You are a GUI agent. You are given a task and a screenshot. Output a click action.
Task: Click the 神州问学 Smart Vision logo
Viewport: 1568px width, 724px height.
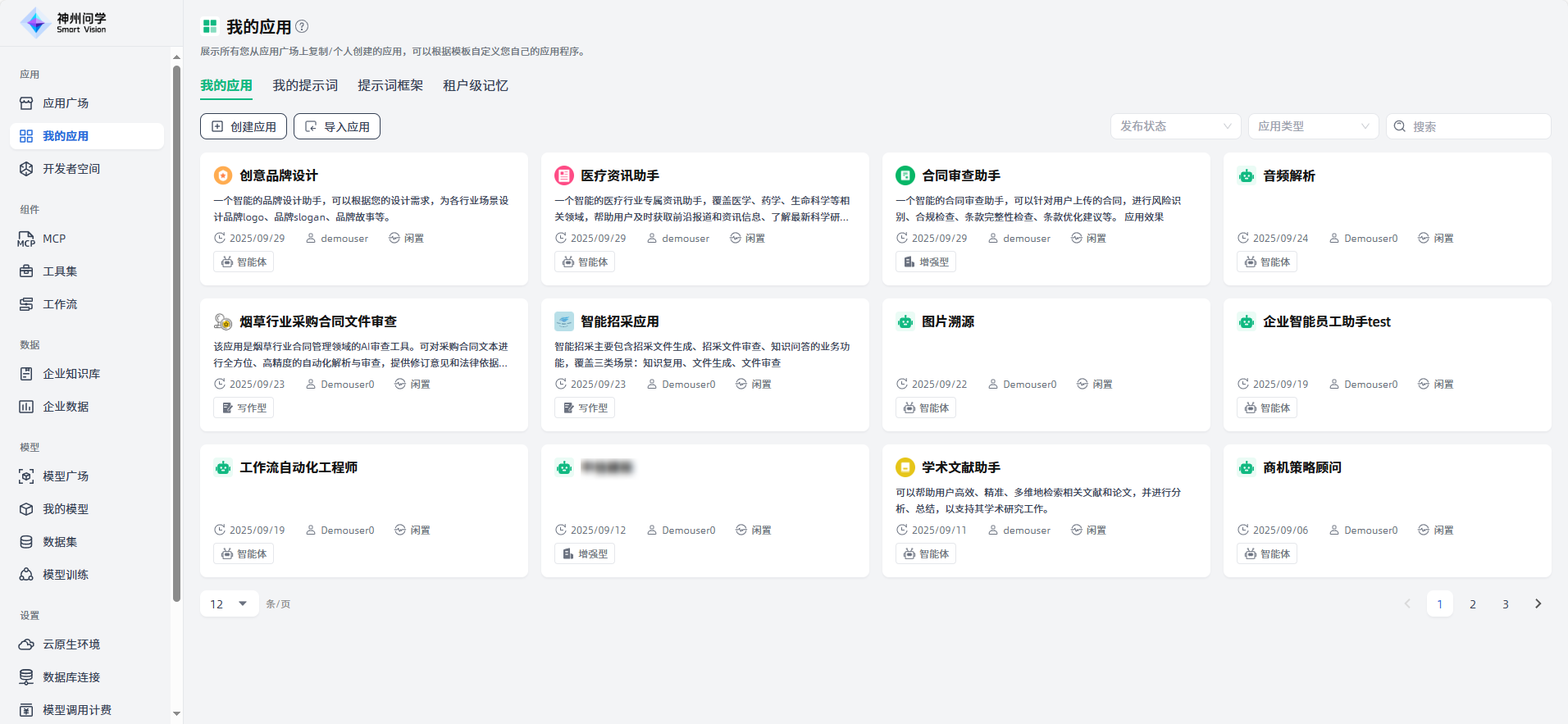coord(64,23)
